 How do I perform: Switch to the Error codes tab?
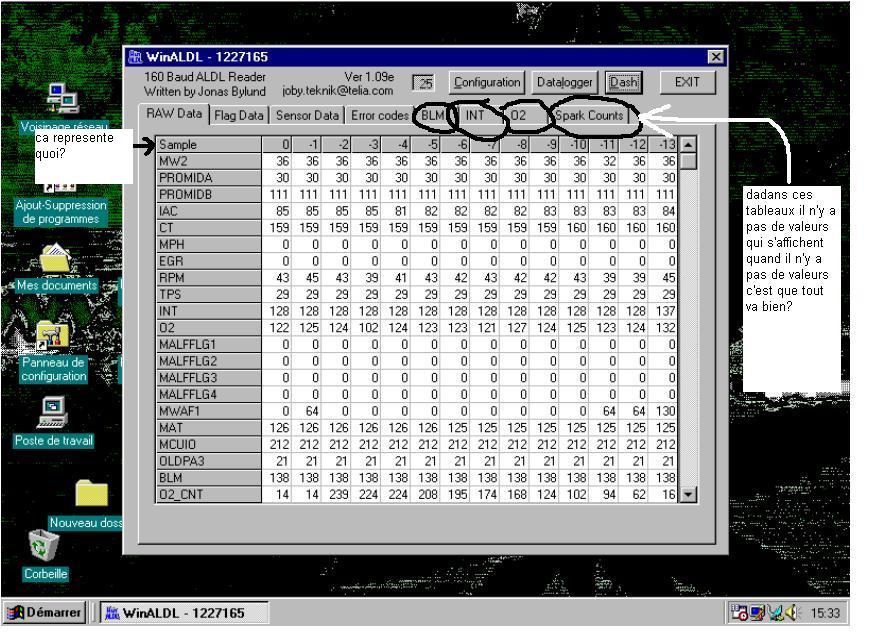coord(379,116)
